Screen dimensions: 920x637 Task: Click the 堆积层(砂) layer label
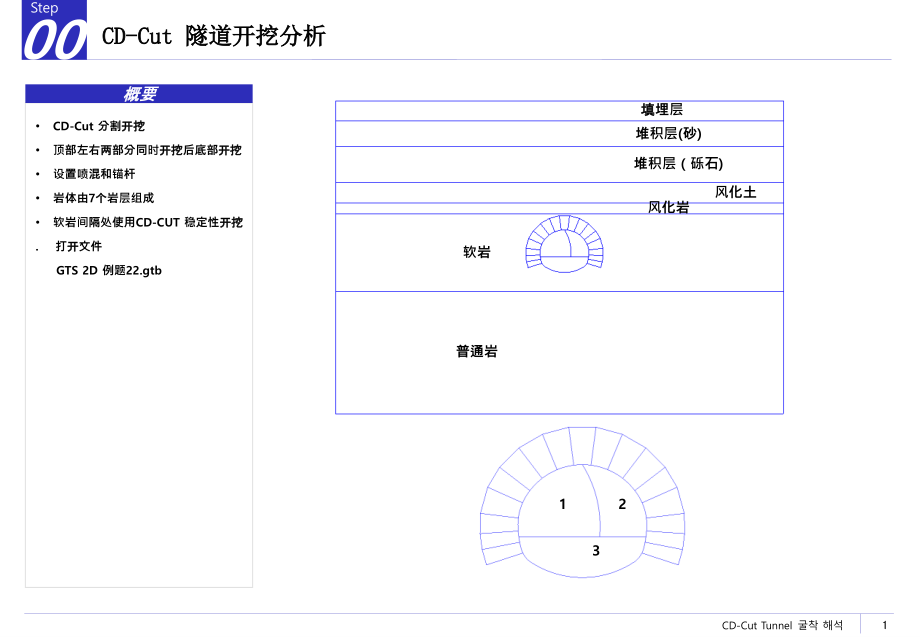pos(668,134)
